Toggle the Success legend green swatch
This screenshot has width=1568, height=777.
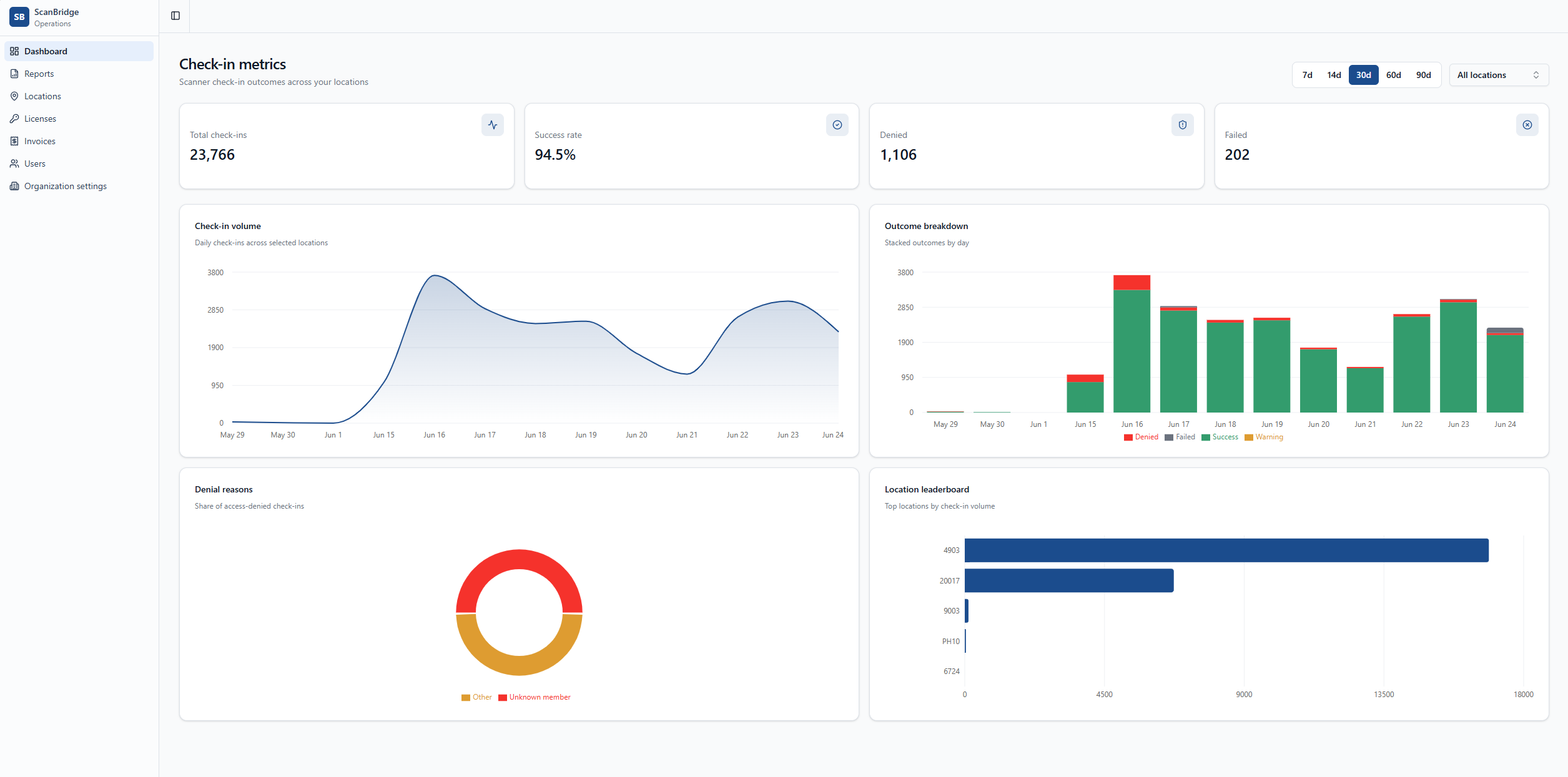tap(1206, 437)
